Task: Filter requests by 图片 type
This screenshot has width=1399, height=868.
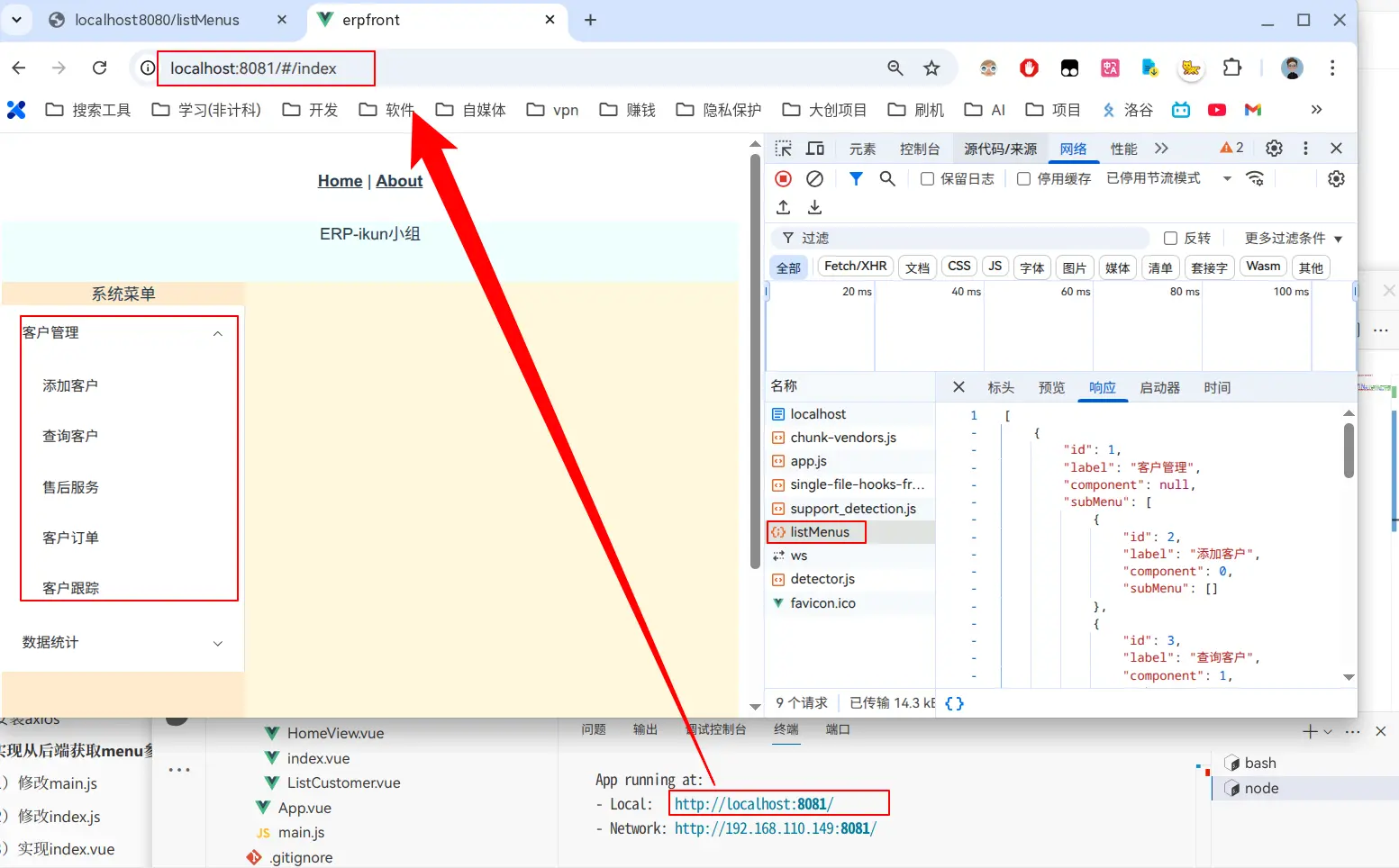Action: point(1074,267)
